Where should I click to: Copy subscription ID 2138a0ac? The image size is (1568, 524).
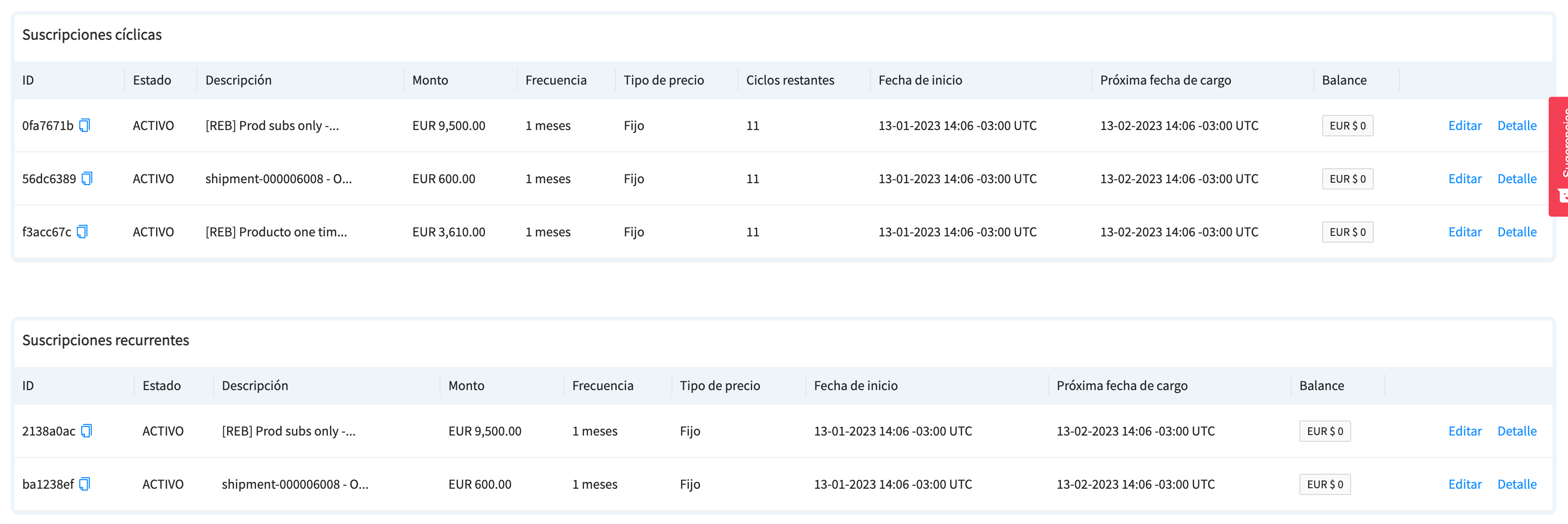[86, 431]
